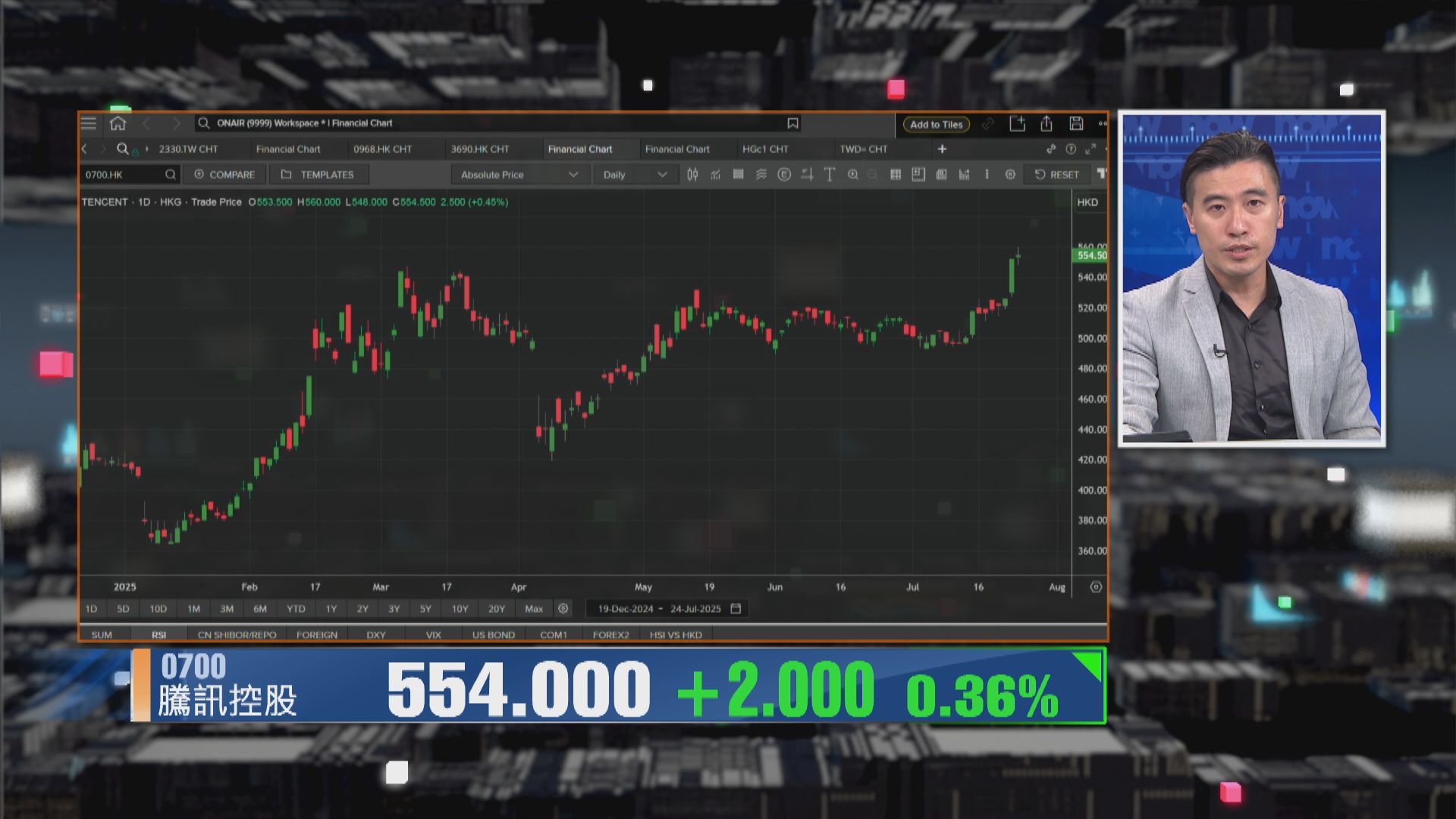Click the new-window export icon near Add to Tiles
This screenshot has height=819, width=1456.
click(1017, 124)
